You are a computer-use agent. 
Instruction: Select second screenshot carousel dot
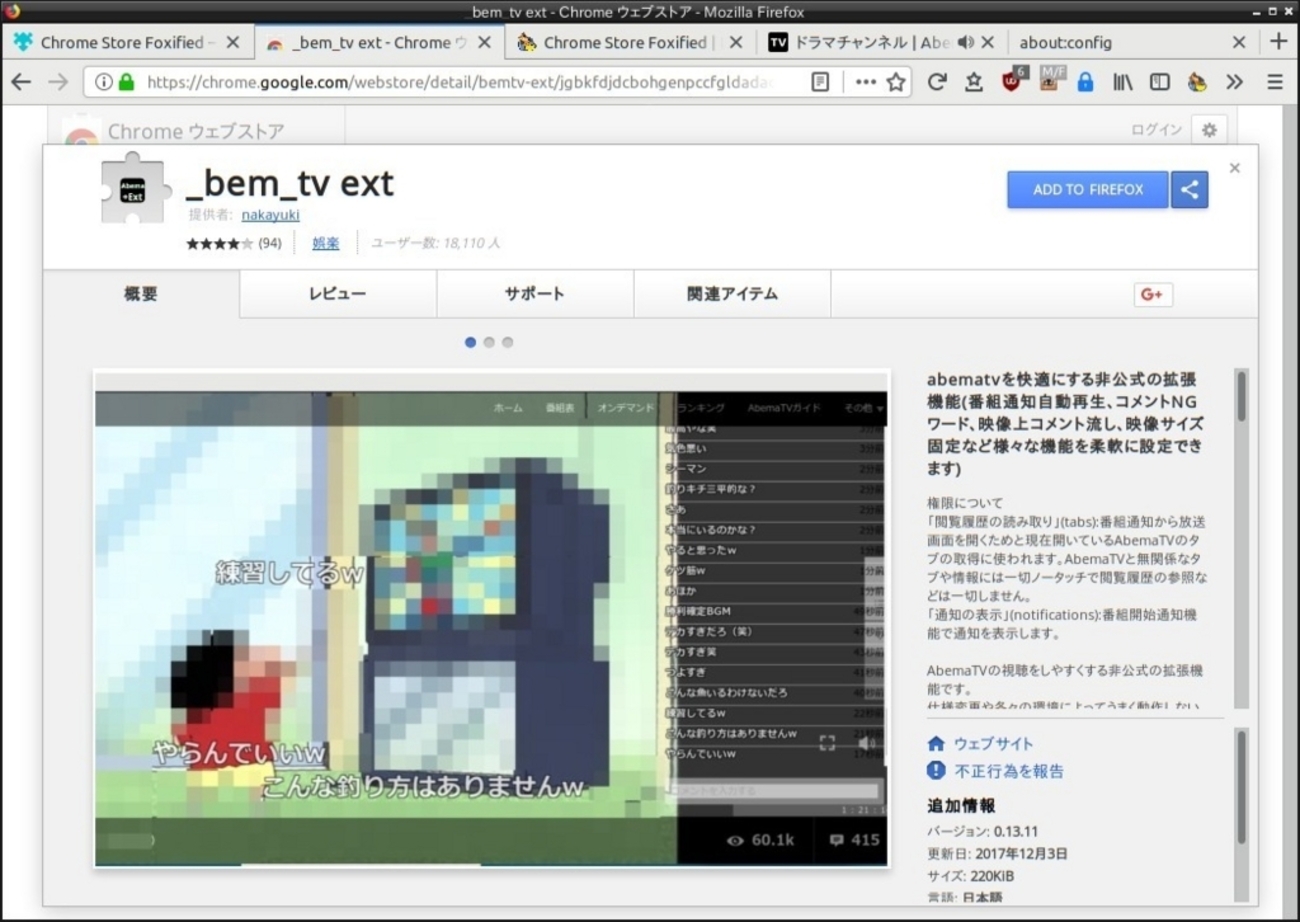[489, 342]
